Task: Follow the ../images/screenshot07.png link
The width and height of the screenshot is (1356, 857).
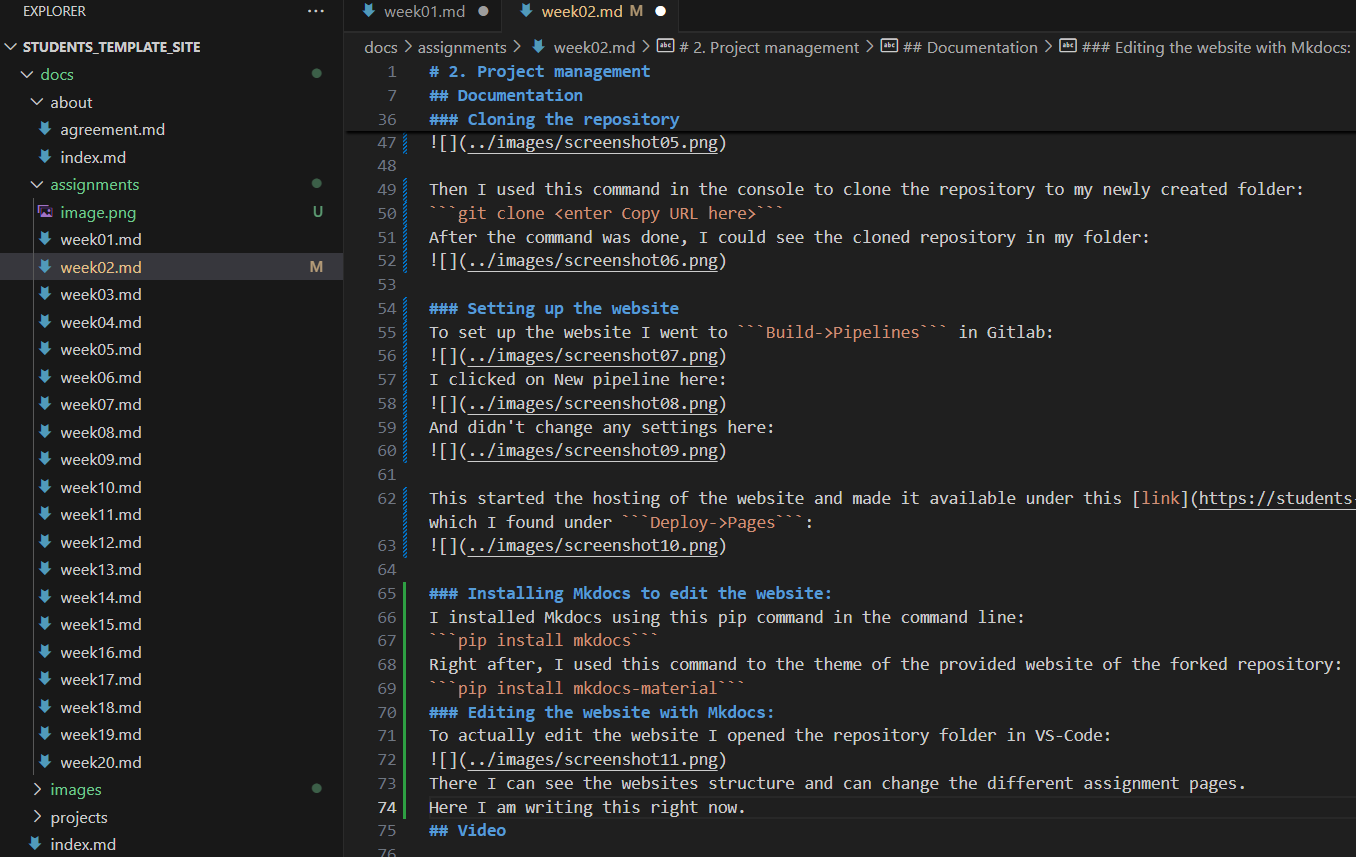Action: pos(592,356)
